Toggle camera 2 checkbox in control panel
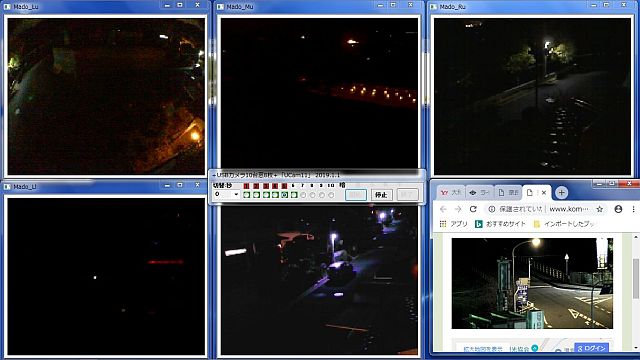This screenshot has height=360, width=640. click(x=256, y=195)
